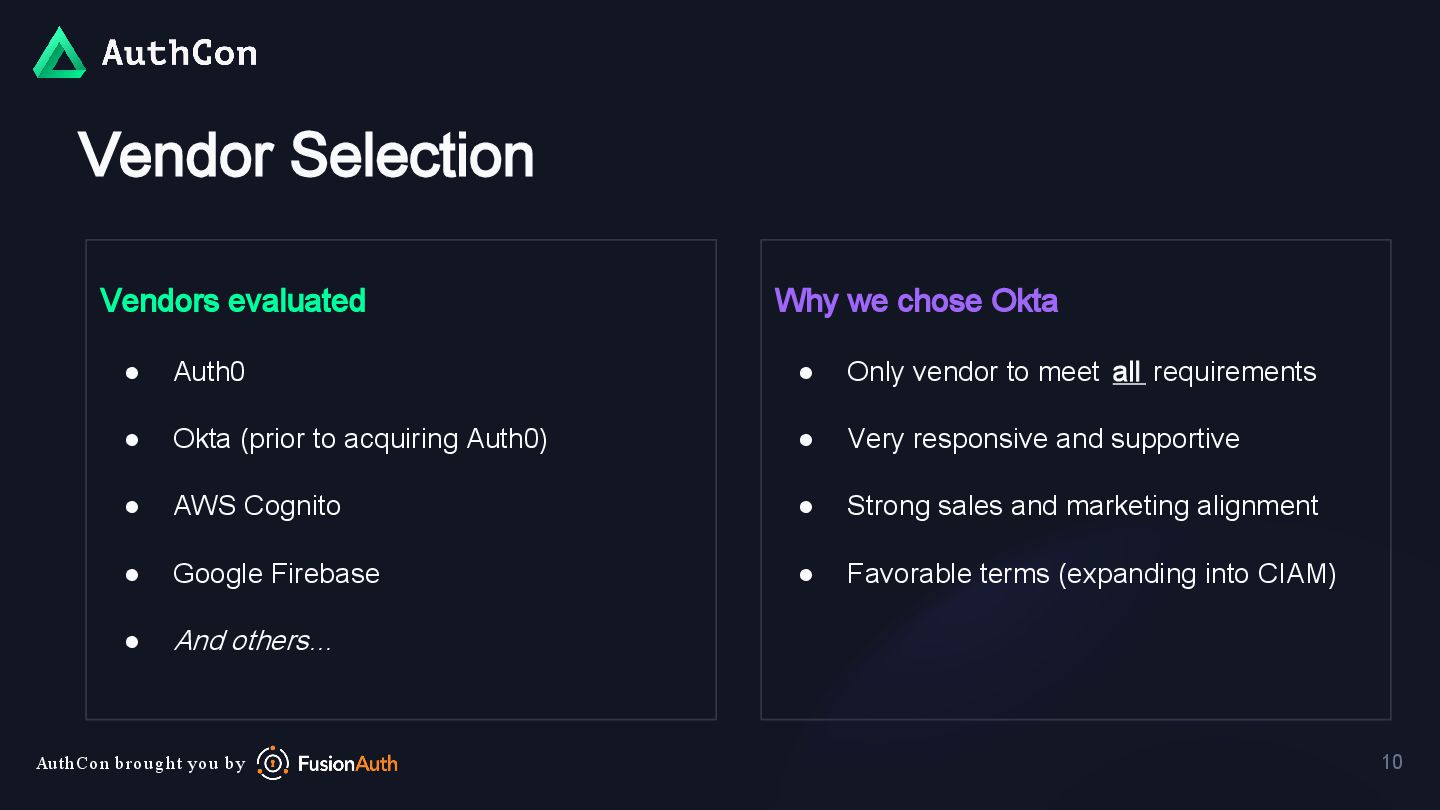Click the green AuthCon triangle logo
This screenshot has width=1440, height=810.
[59, 53]
